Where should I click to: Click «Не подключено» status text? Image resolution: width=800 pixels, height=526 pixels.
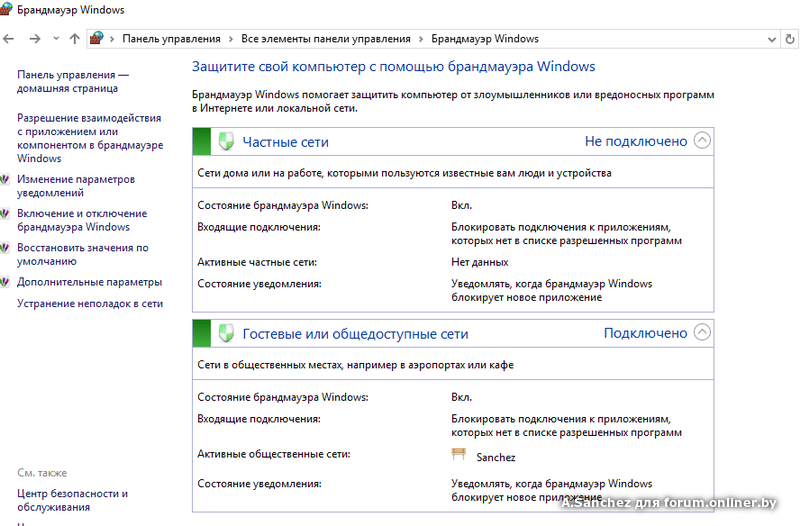click(x=636, y=141)
